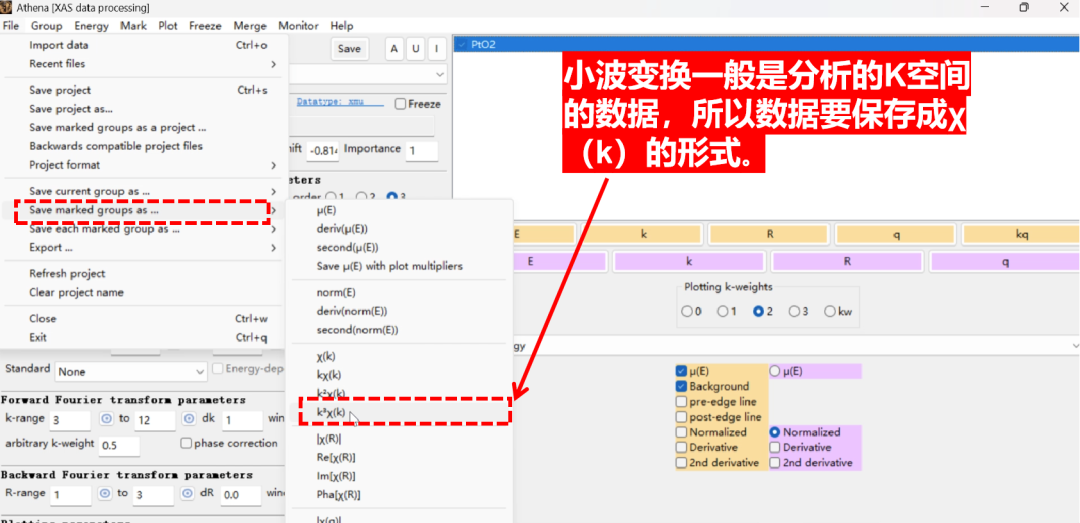Open the Merge menu
1080x523 pixels.
(250, 26)
